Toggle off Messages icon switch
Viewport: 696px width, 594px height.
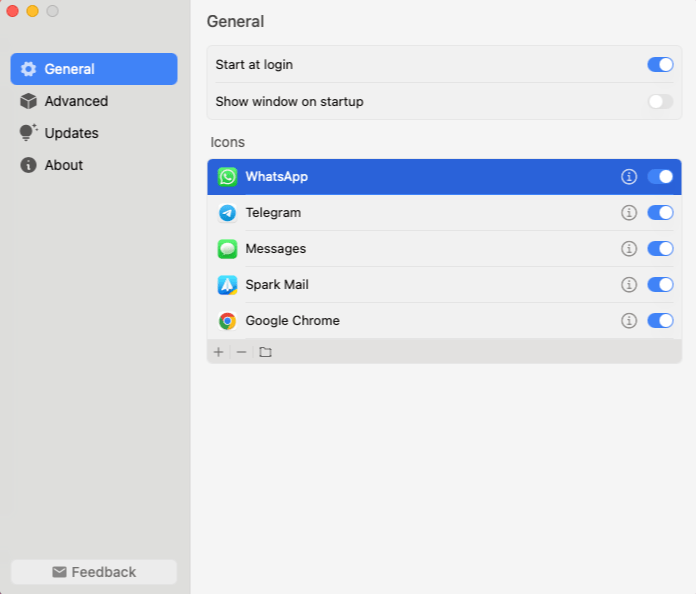coord(660,249)
